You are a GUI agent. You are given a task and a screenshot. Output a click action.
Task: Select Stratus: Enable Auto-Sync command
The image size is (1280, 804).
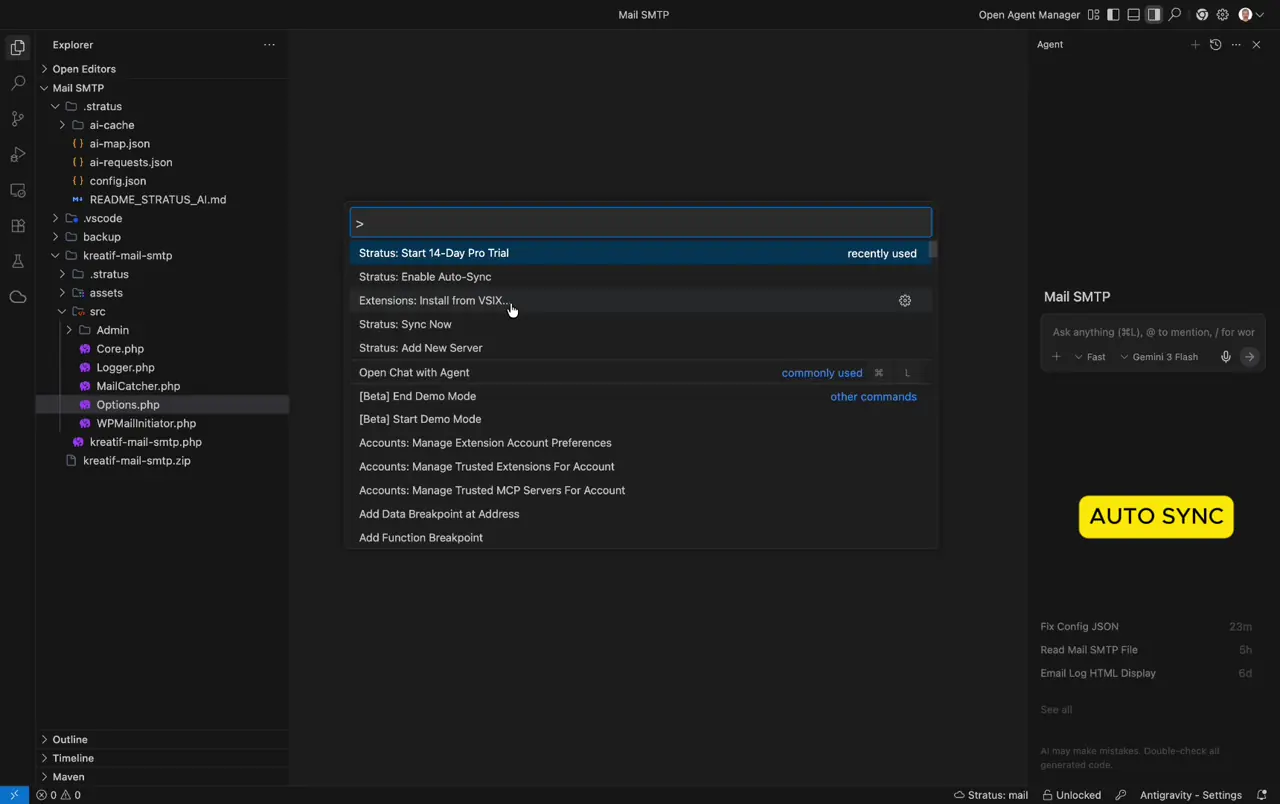[x=425, y=277]
